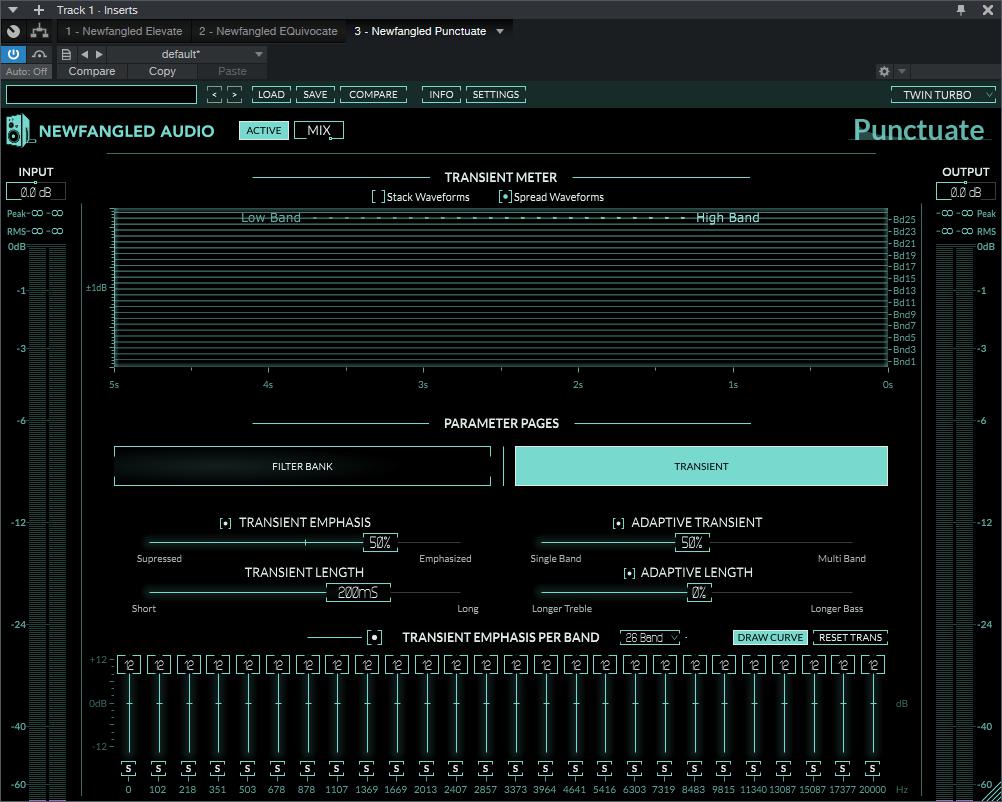Click the empty preset name field
The height and width of the screenshot is (802, 1002).
101,95
